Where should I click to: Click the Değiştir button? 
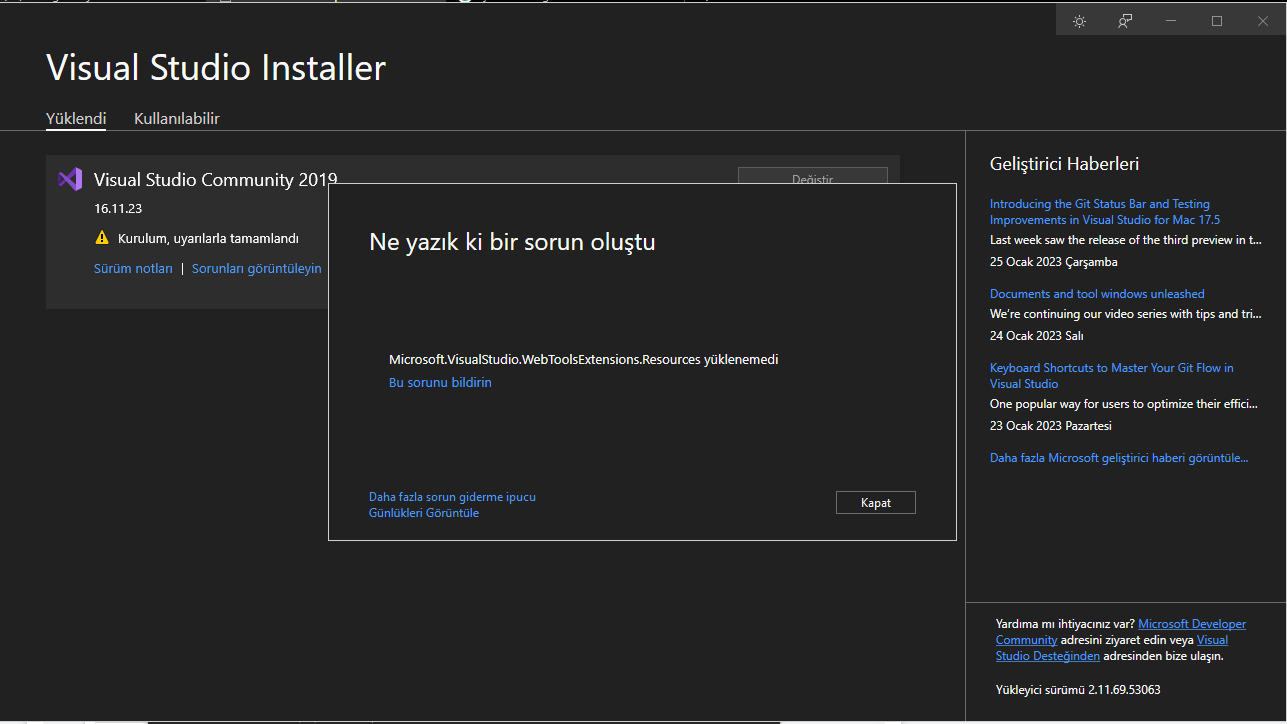tap(813, 176)
